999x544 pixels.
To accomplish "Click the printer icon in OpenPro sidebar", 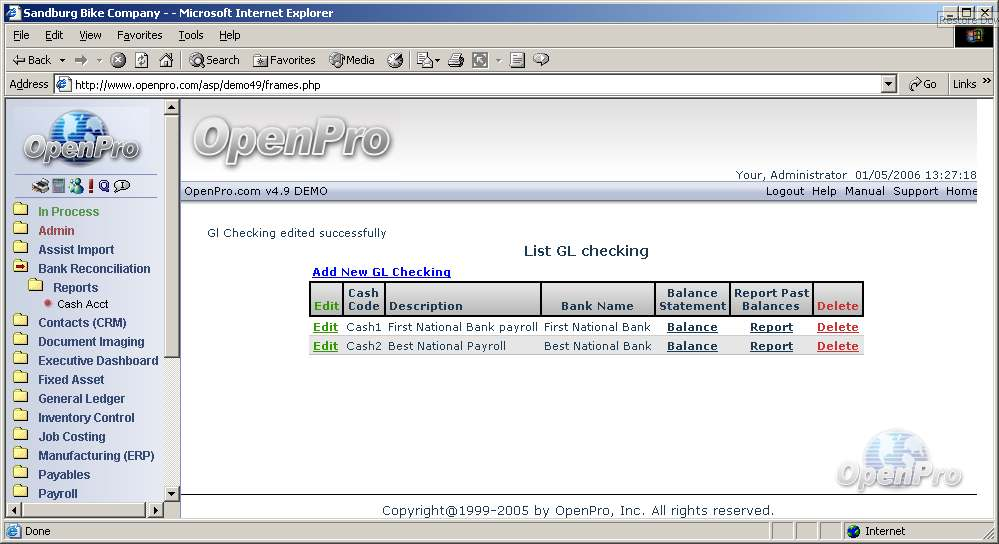I will tap(40, 186).
